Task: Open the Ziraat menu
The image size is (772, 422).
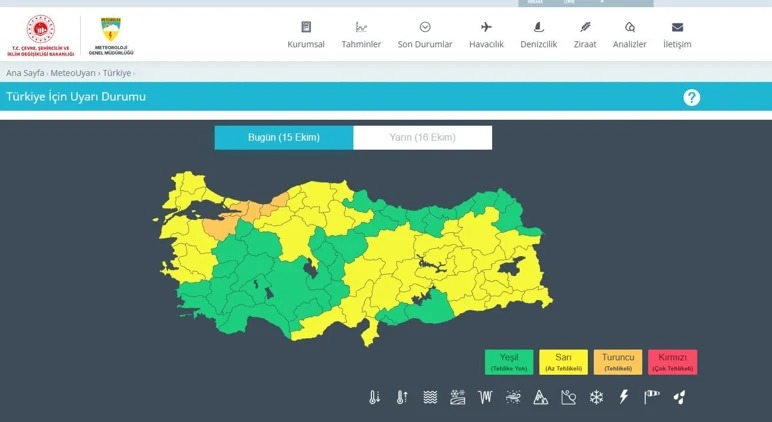Action: pos(584,35)
